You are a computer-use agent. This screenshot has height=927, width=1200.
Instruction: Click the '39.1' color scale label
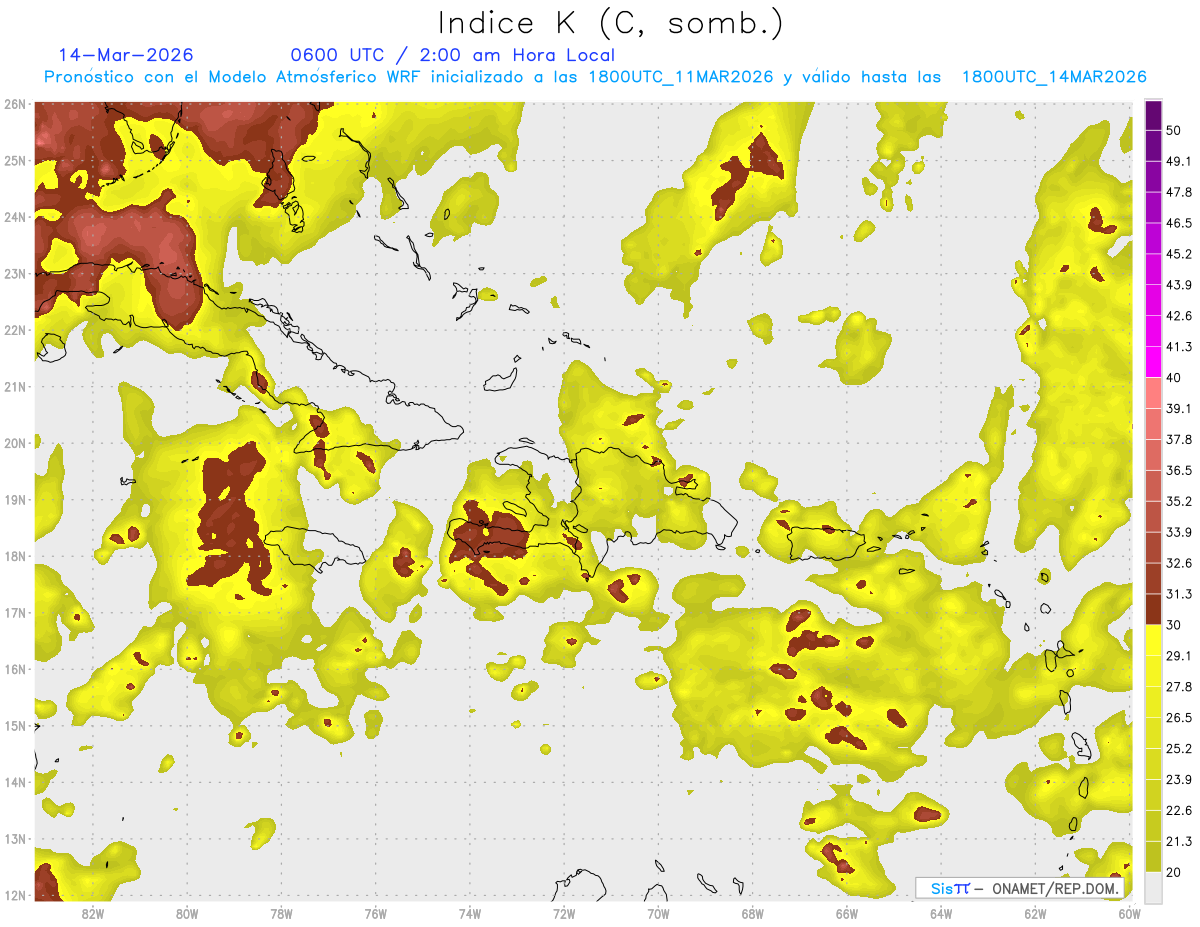[x=1178, y=408]
